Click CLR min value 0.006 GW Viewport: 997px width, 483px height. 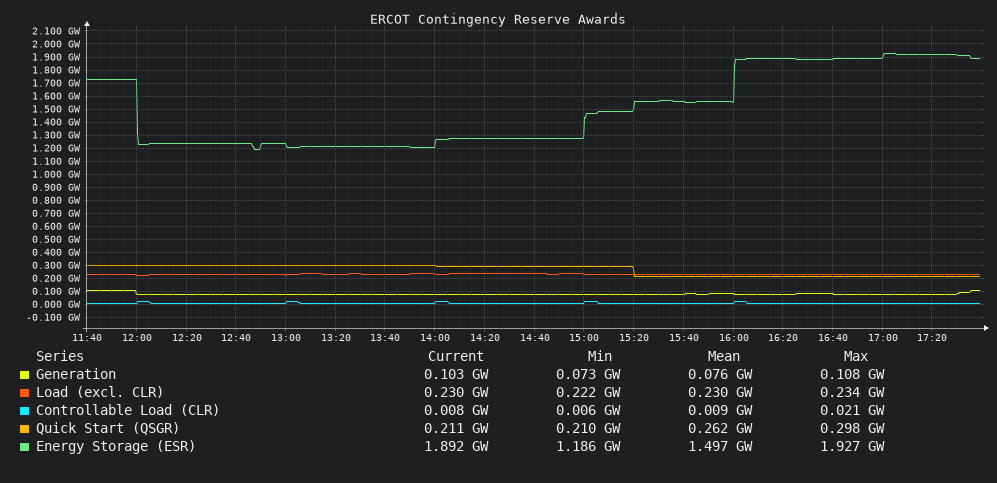588,410
